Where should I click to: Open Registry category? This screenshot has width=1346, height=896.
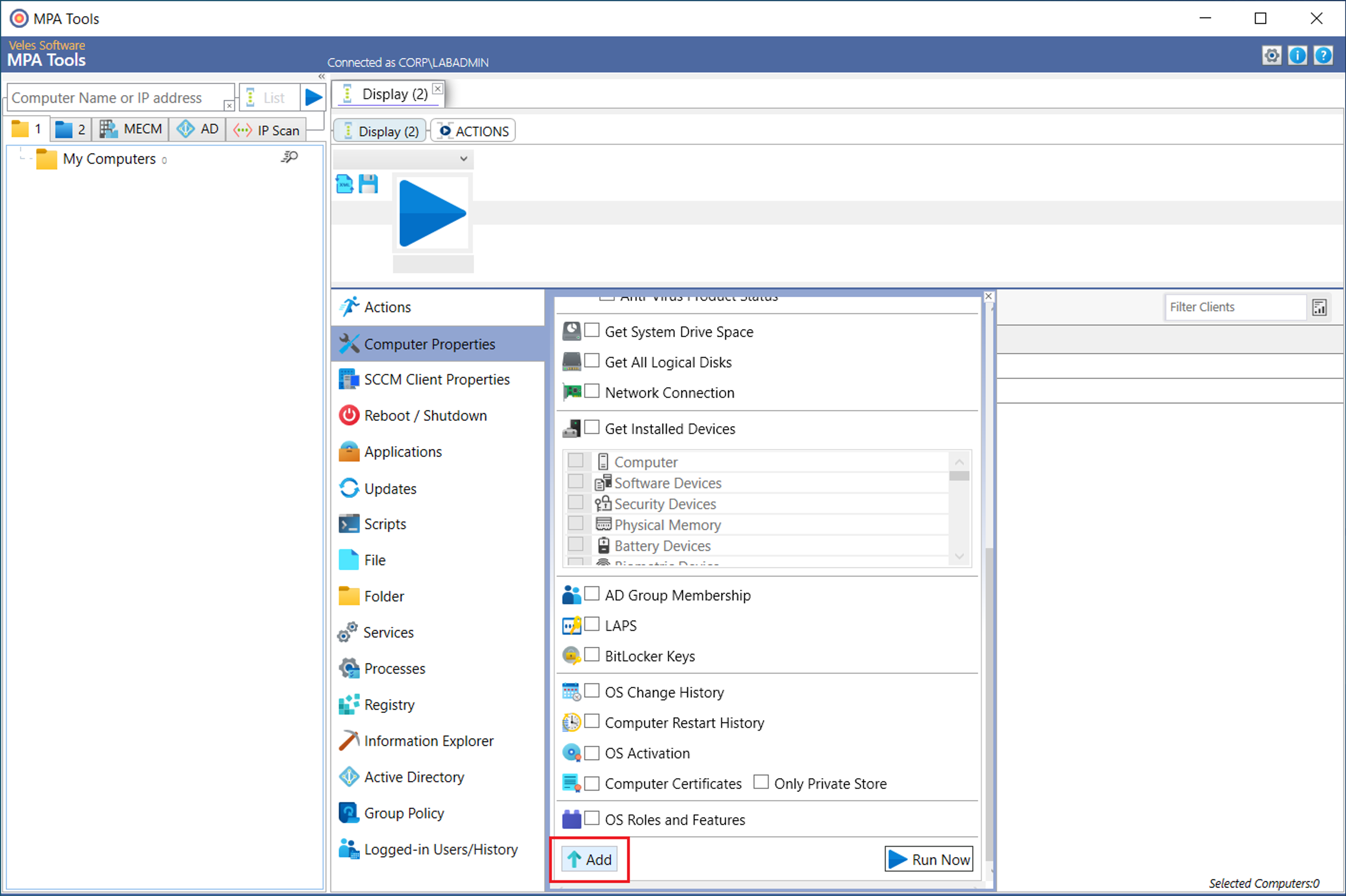point(437,705)
